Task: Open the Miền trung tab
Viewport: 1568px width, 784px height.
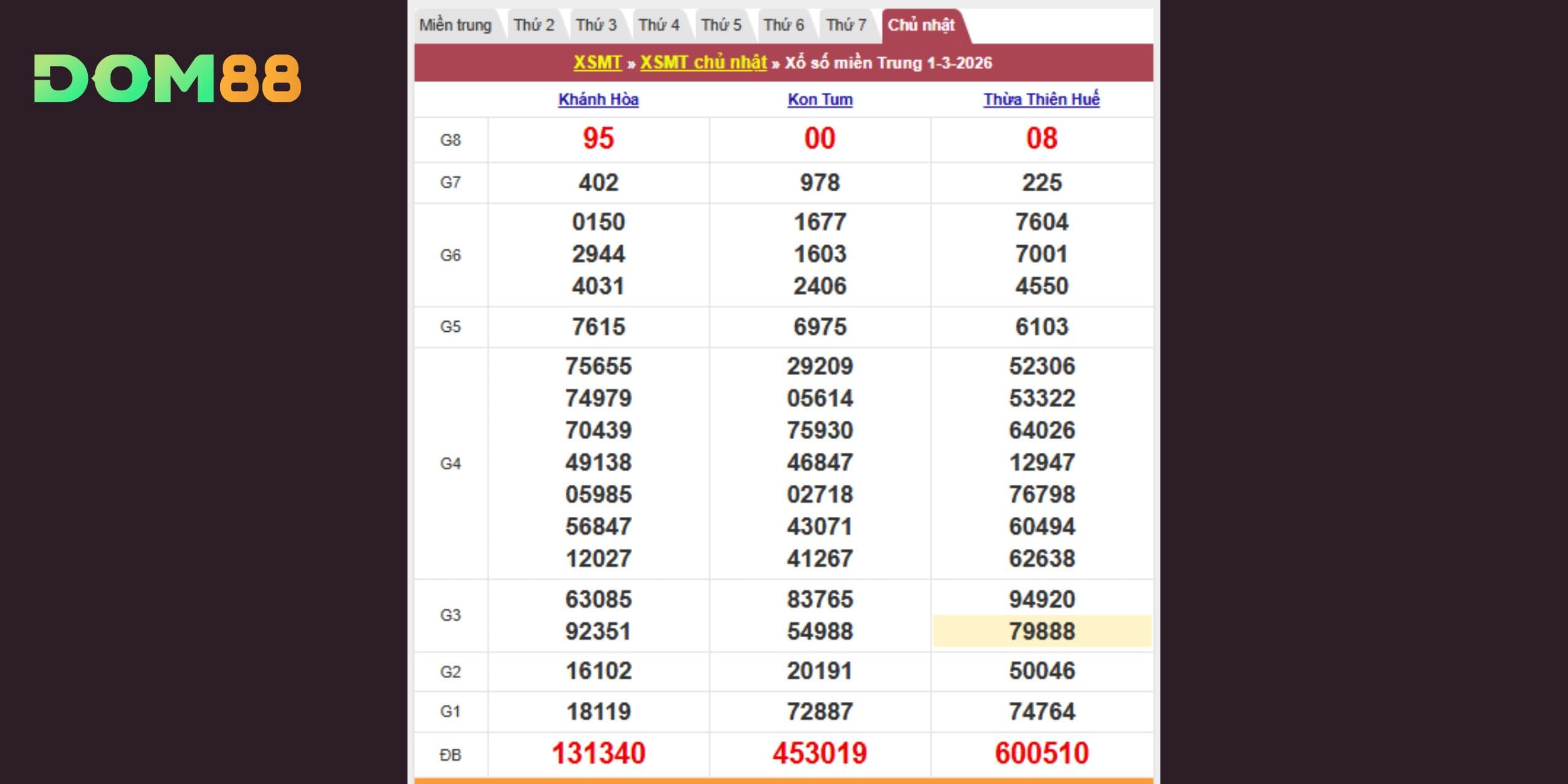Action: (x=455, y=26)
